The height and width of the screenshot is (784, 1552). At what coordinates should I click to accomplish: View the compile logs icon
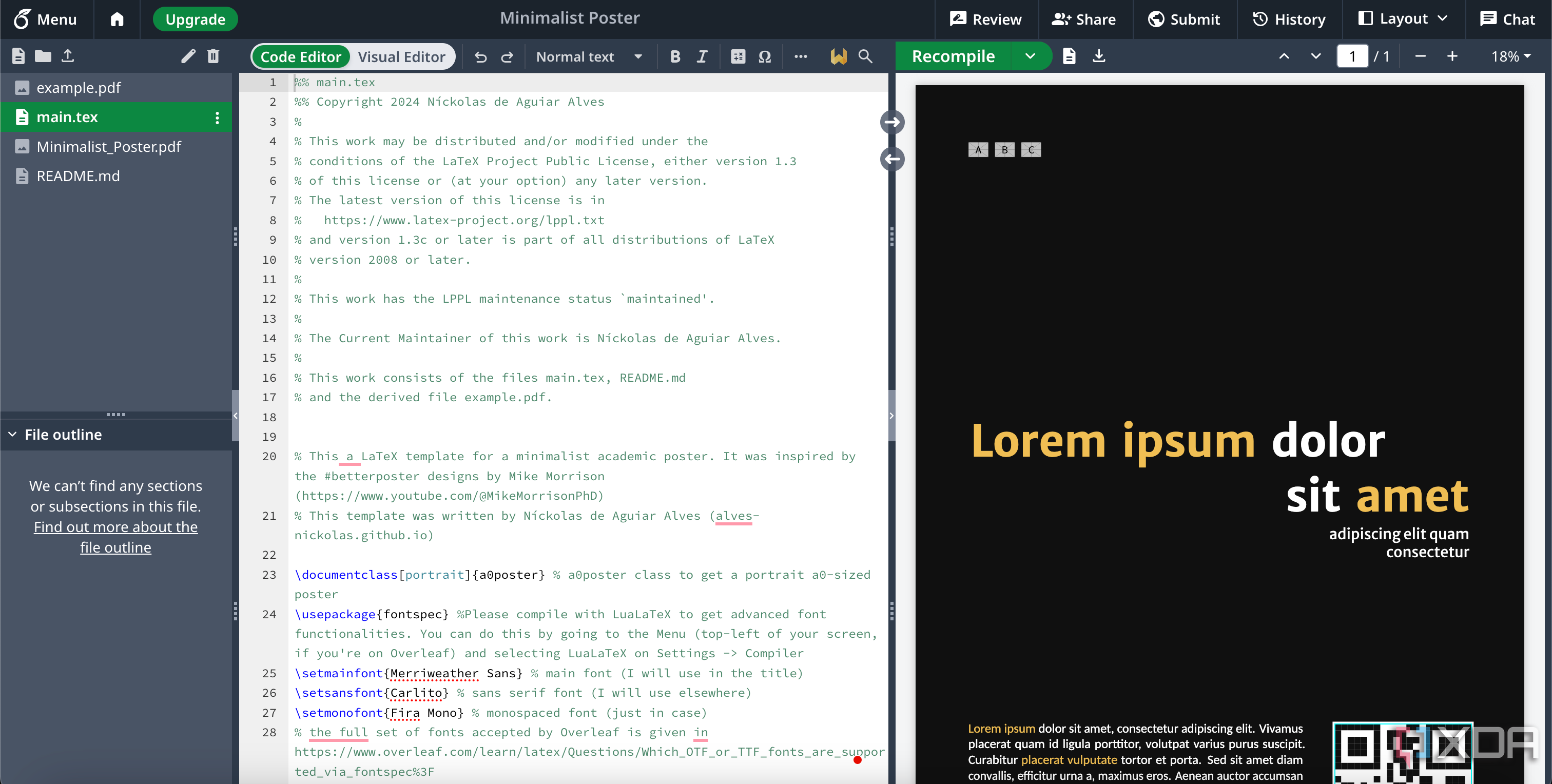[x=1069, y=55]
